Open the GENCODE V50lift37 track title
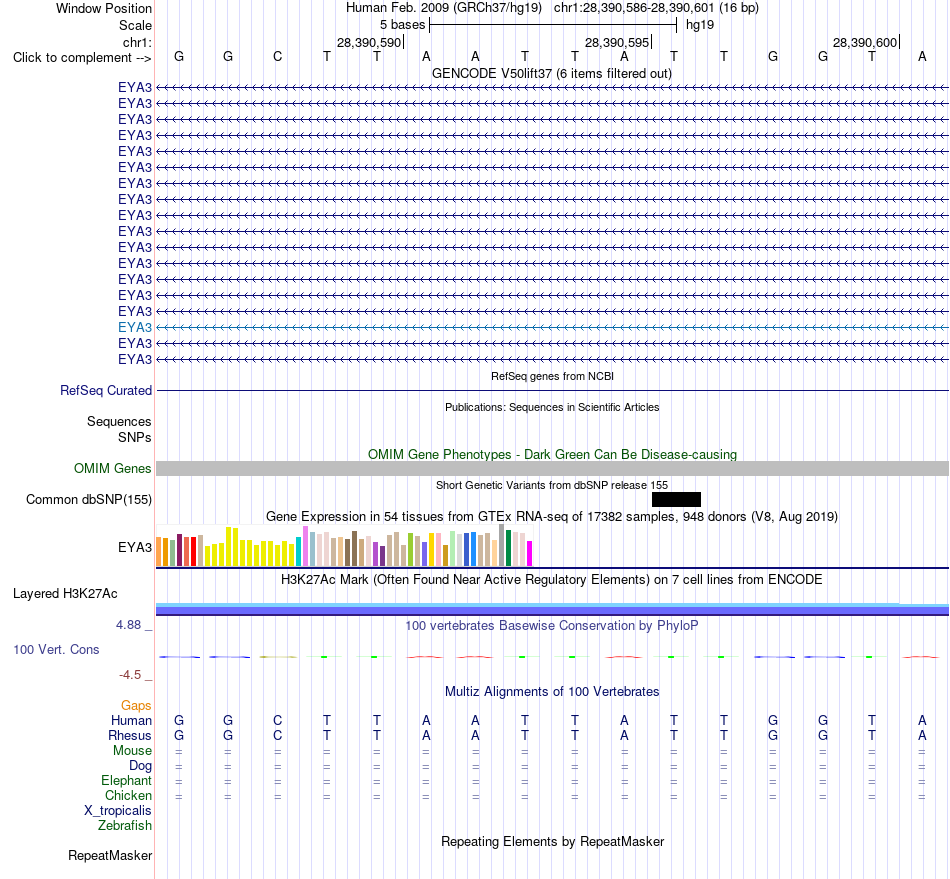 click(x=552, y=73)
